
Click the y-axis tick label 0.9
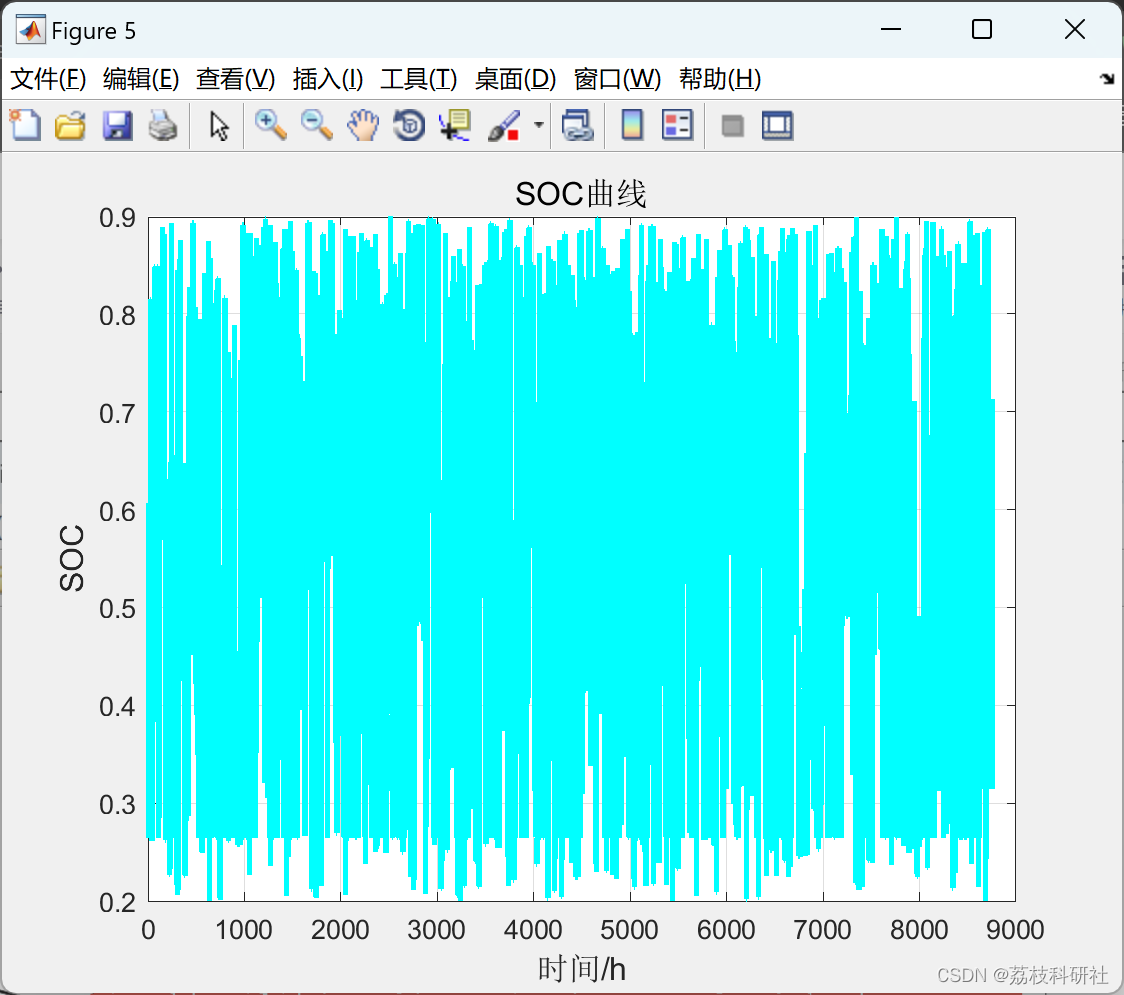click(118, 218)
